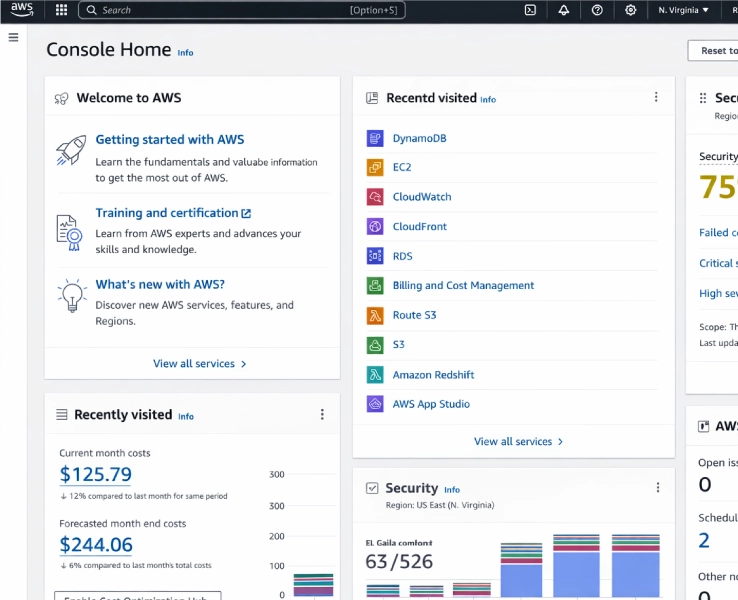Viewport: 738px width, 600px height.
Task: Open the DynamoDB text link
Action: (x=419, y=138)
